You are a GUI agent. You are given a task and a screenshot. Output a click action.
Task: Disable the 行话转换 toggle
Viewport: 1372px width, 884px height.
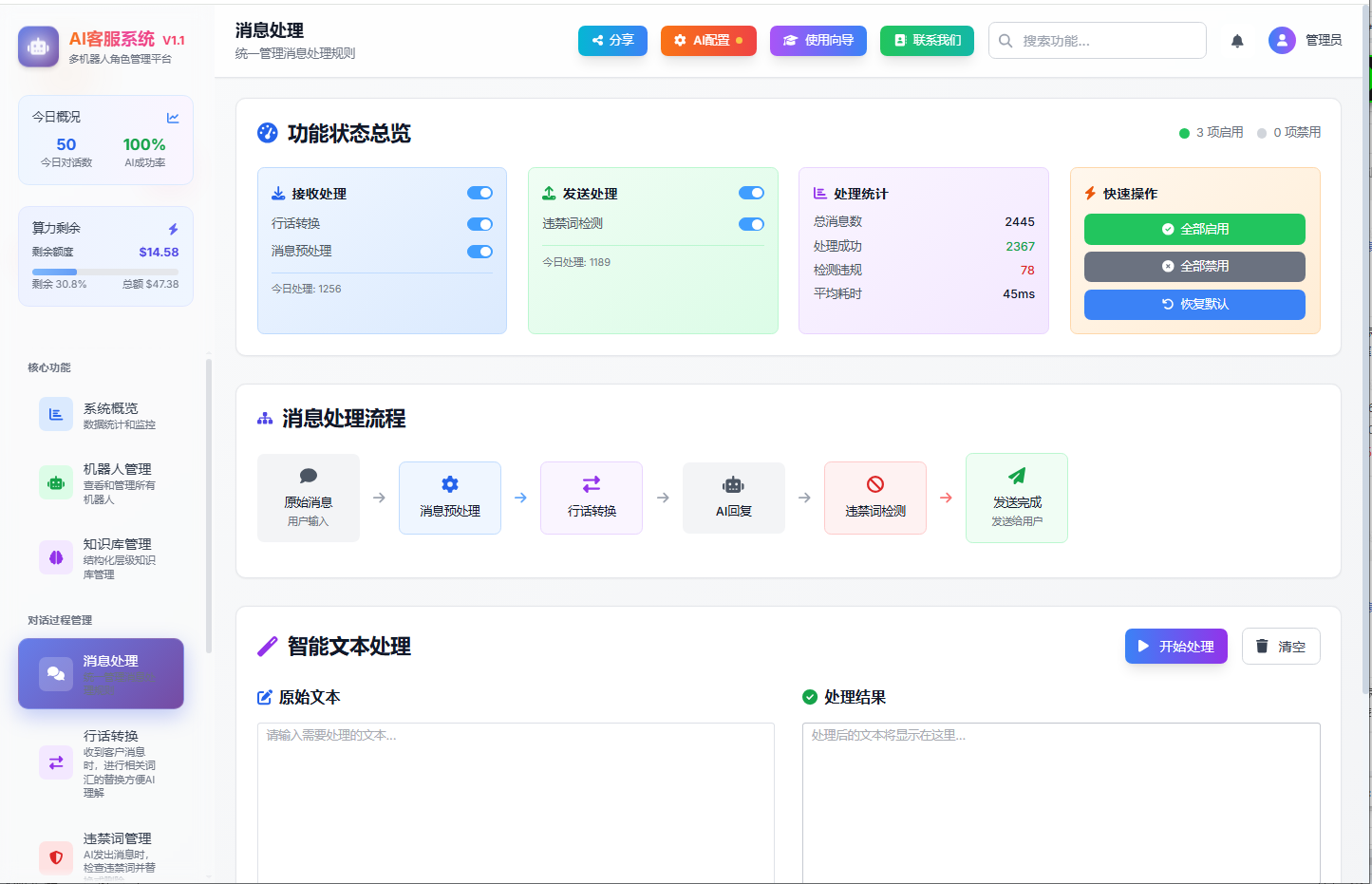[479, 224]
